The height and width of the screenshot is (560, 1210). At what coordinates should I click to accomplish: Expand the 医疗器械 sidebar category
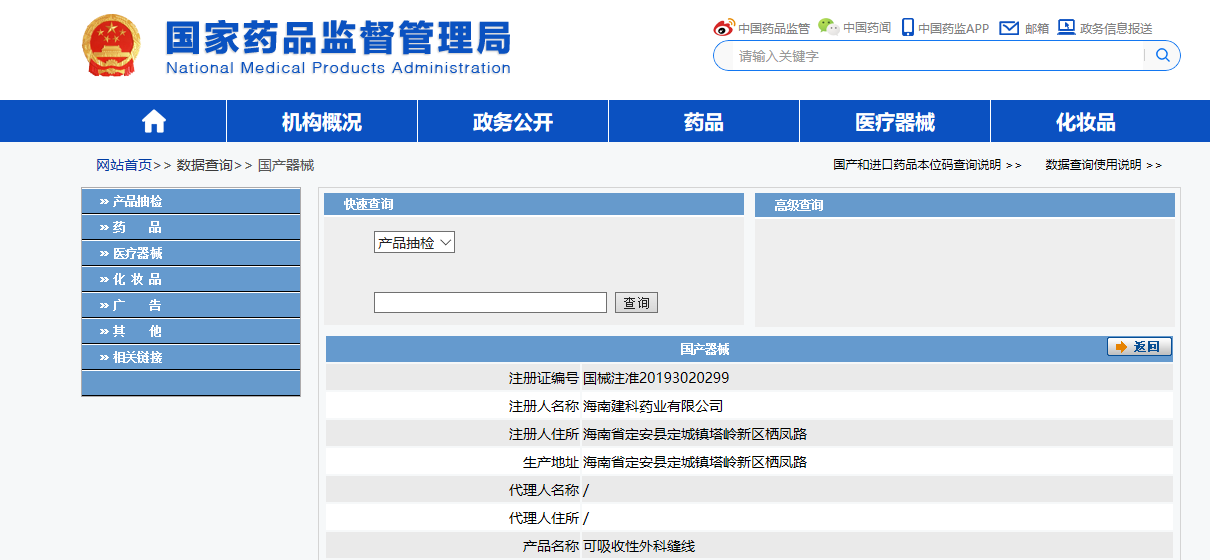pyautogui.click(x=137, y=253)
